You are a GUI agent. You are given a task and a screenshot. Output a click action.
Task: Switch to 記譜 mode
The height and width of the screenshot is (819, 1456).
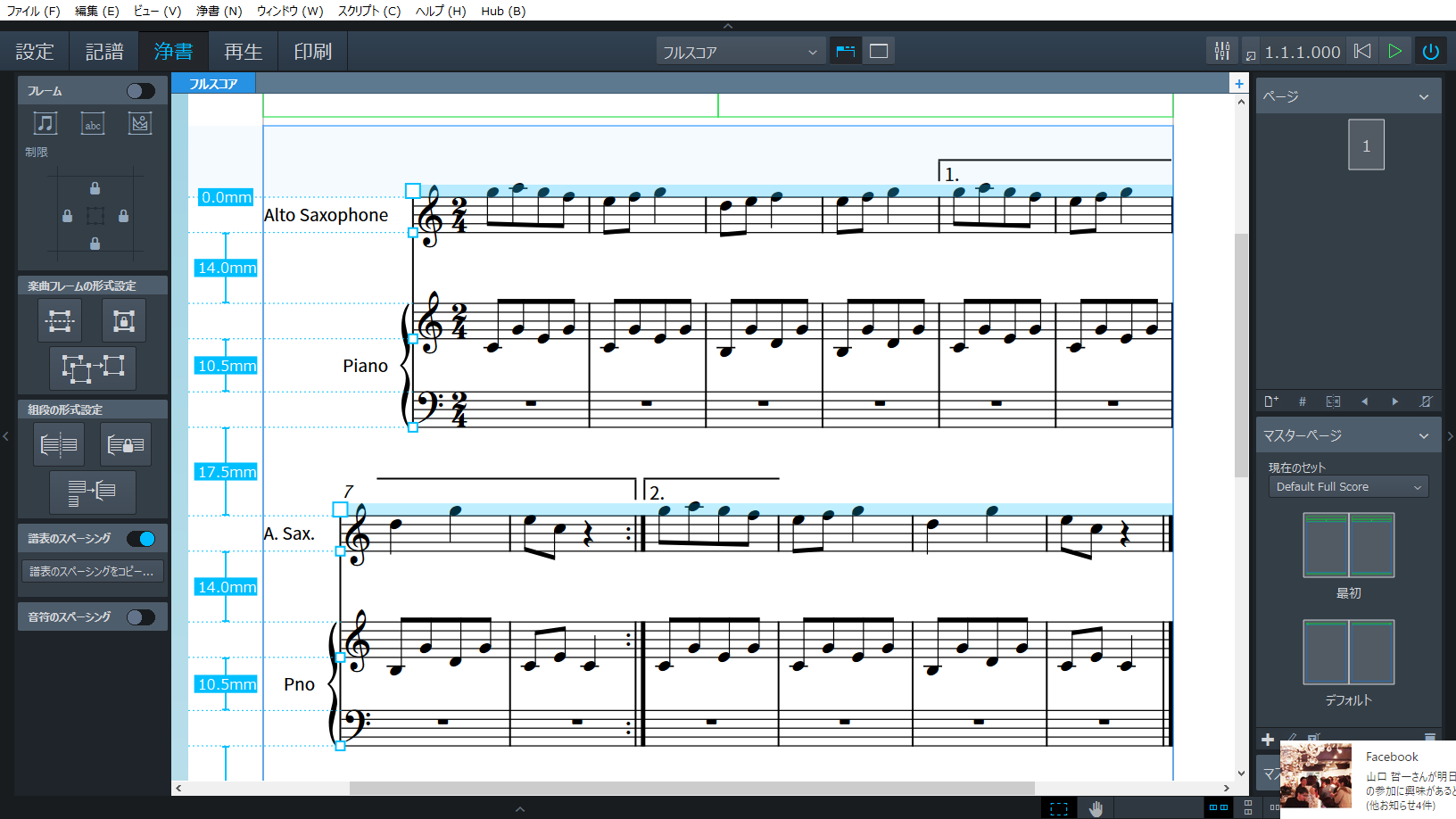pos(104,52)
